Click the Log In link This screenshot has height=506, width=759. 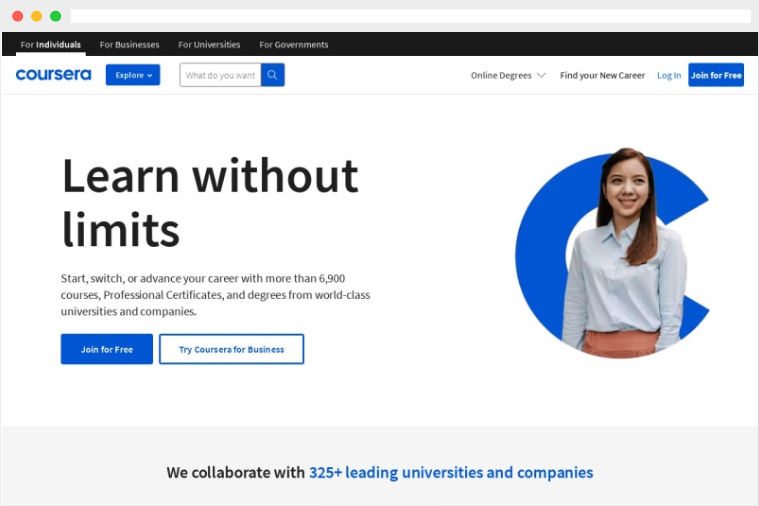(x=669, y=76)
